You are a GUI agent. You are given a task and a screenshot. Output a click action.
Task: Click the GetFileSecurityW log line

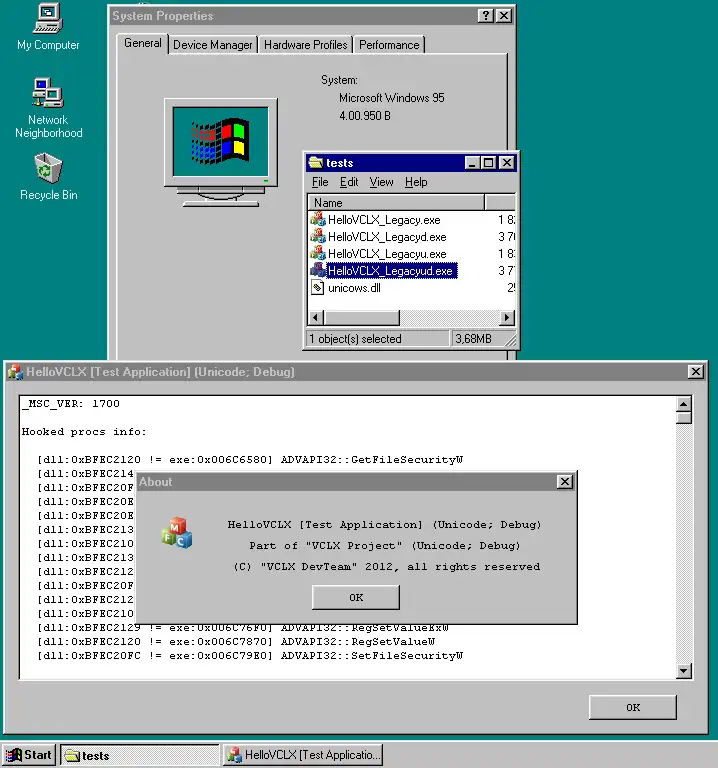[x=250, y=459]
